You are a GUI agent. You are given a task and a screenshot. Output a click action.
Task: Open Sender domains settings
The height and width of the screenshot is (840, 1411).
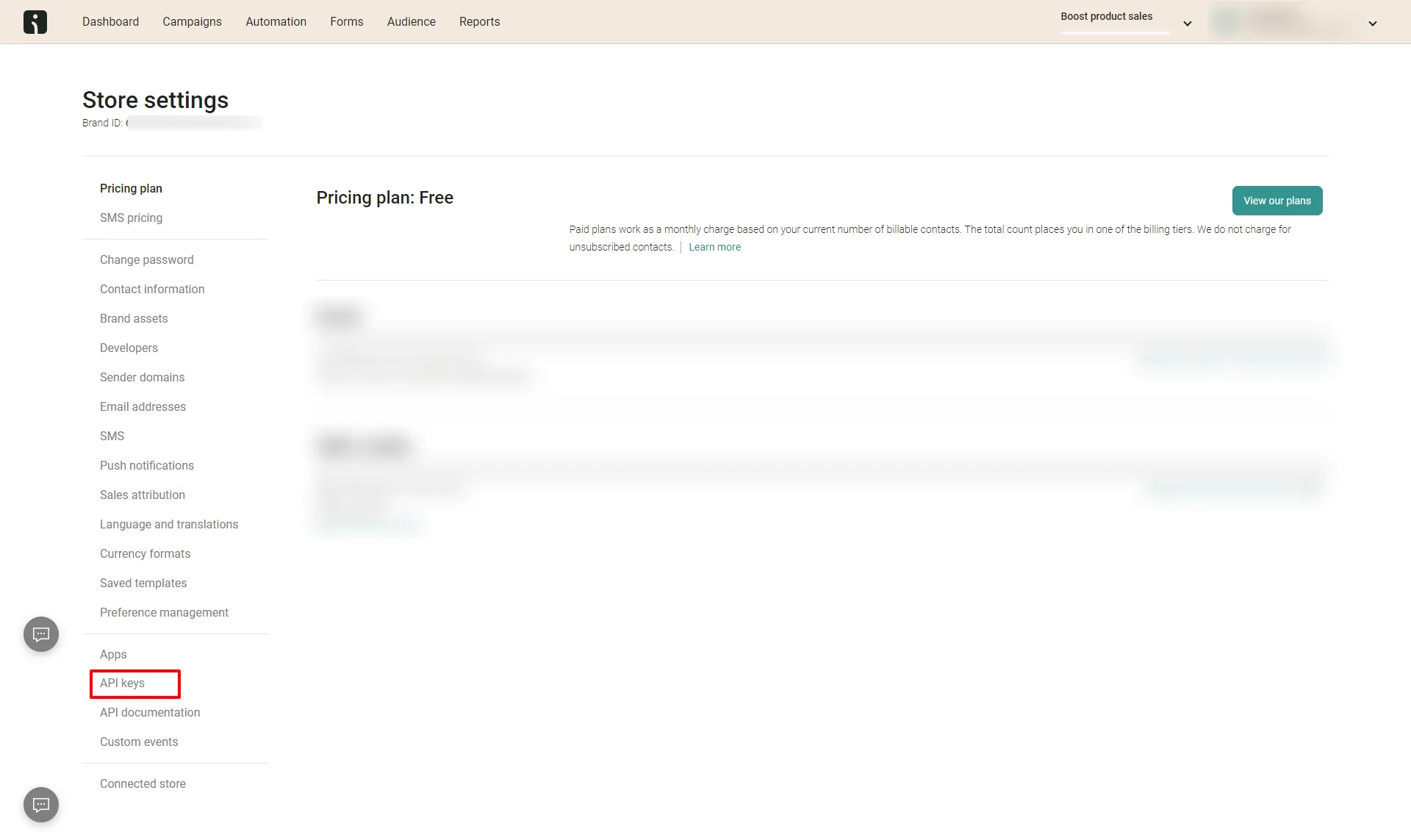click(142, 378)
